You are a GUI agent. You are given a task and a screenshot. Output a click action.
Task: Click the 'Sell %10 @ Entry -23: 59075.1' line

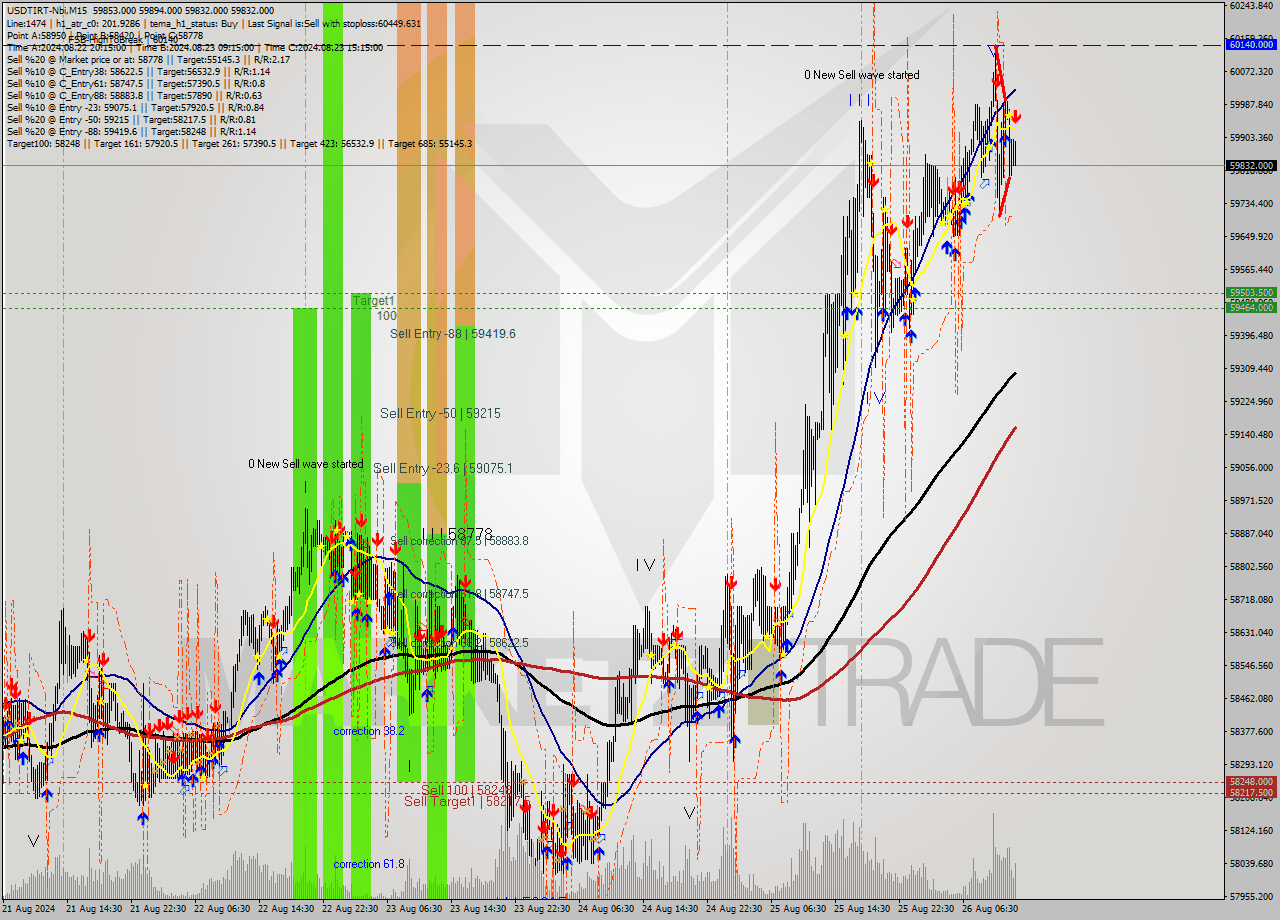coord(135,107)
